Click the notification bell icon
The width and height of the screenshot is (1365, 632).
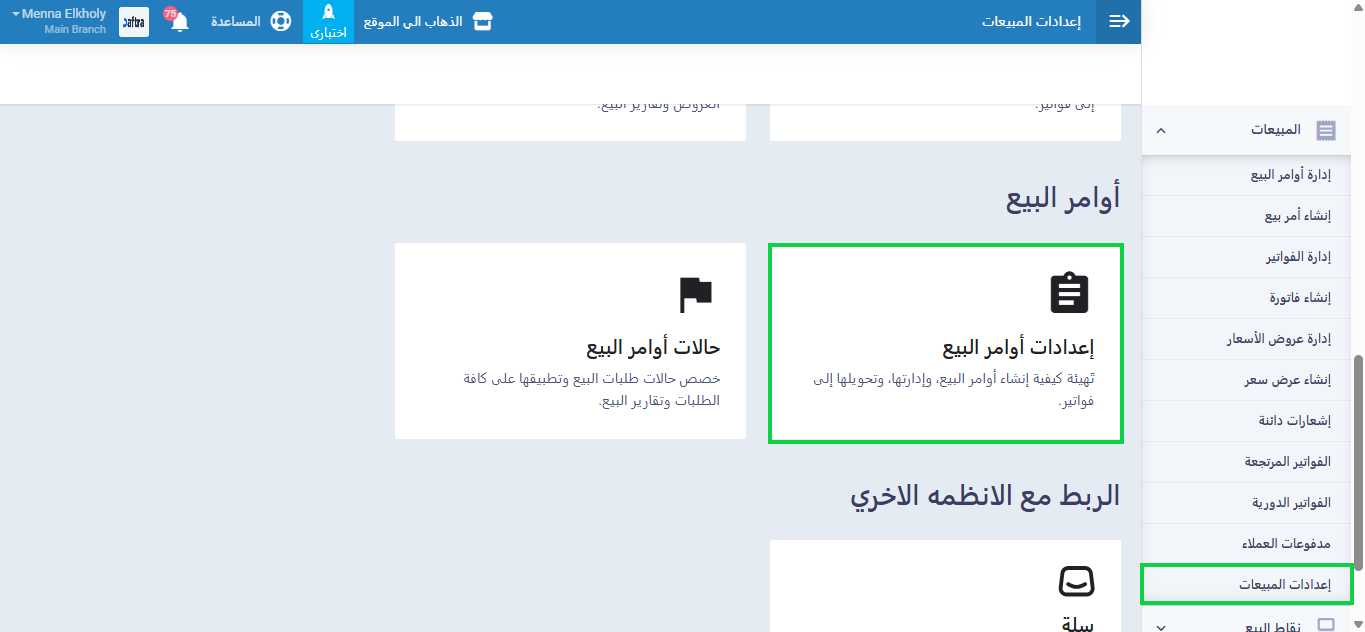pos(180,22)
